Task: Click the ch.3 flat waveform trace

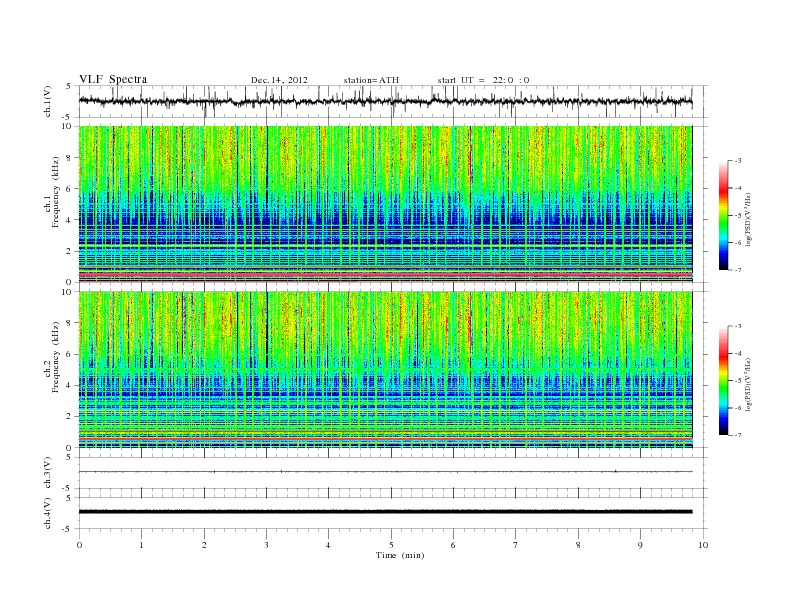Action: [x=385, y=472]
